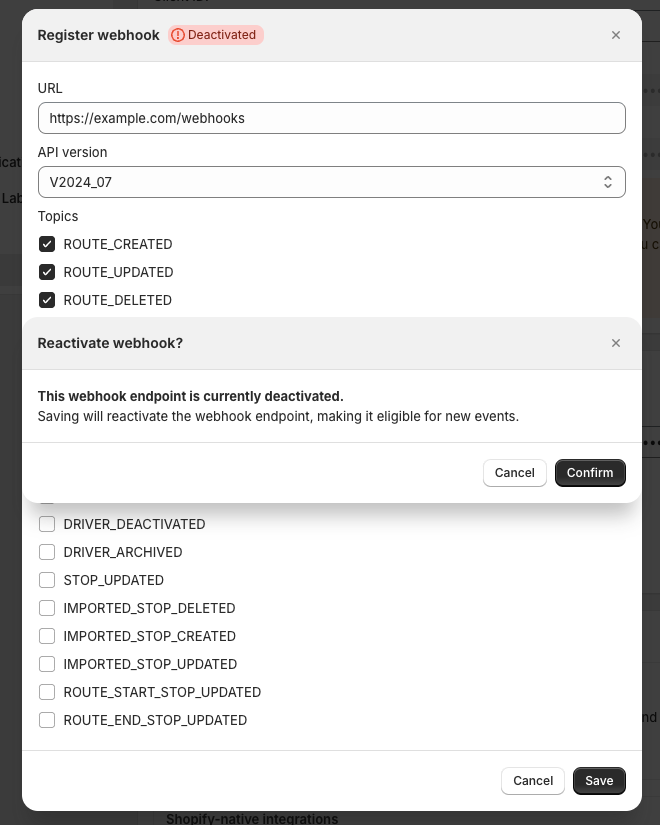The width and height of the screenshot is (660, 825).
Task: Close the Reactivate webhook prompt
Action: click(616, 343)
